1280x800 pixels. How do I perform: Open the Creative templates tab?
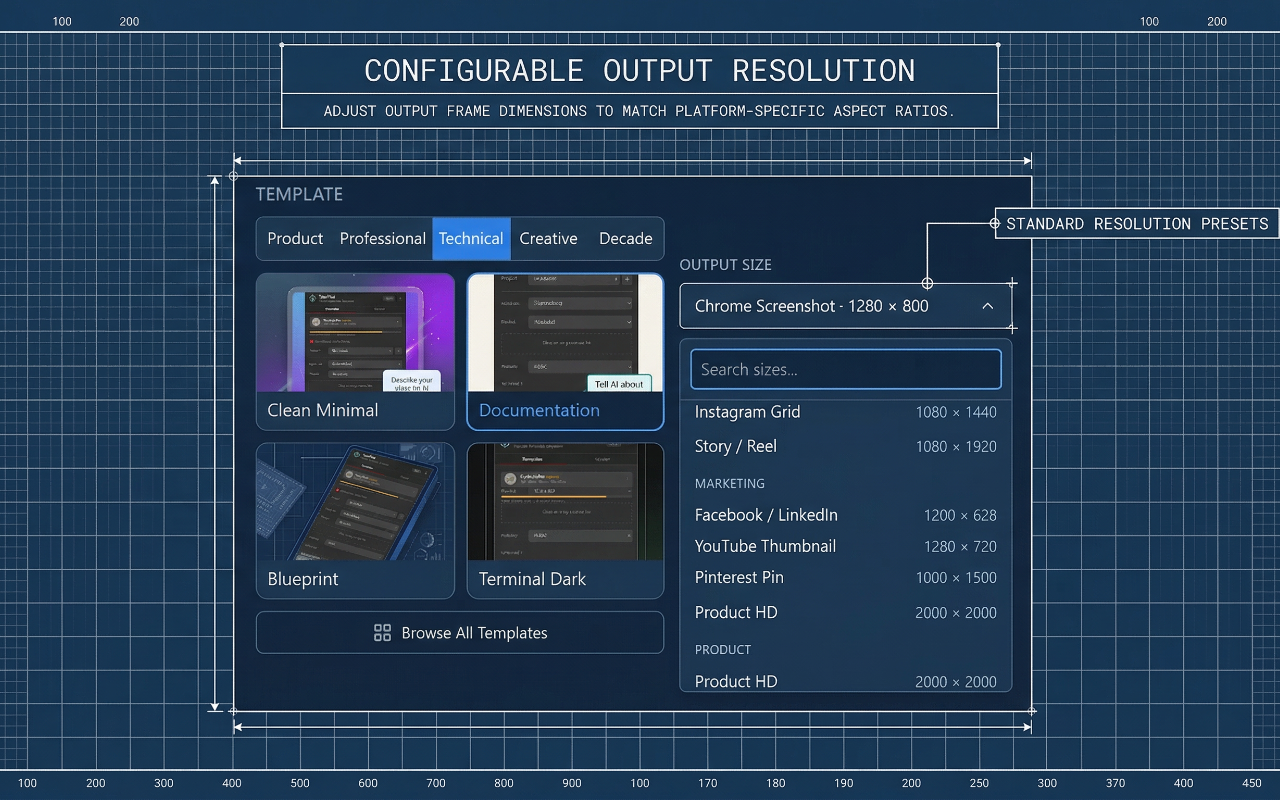click(548, 238)
